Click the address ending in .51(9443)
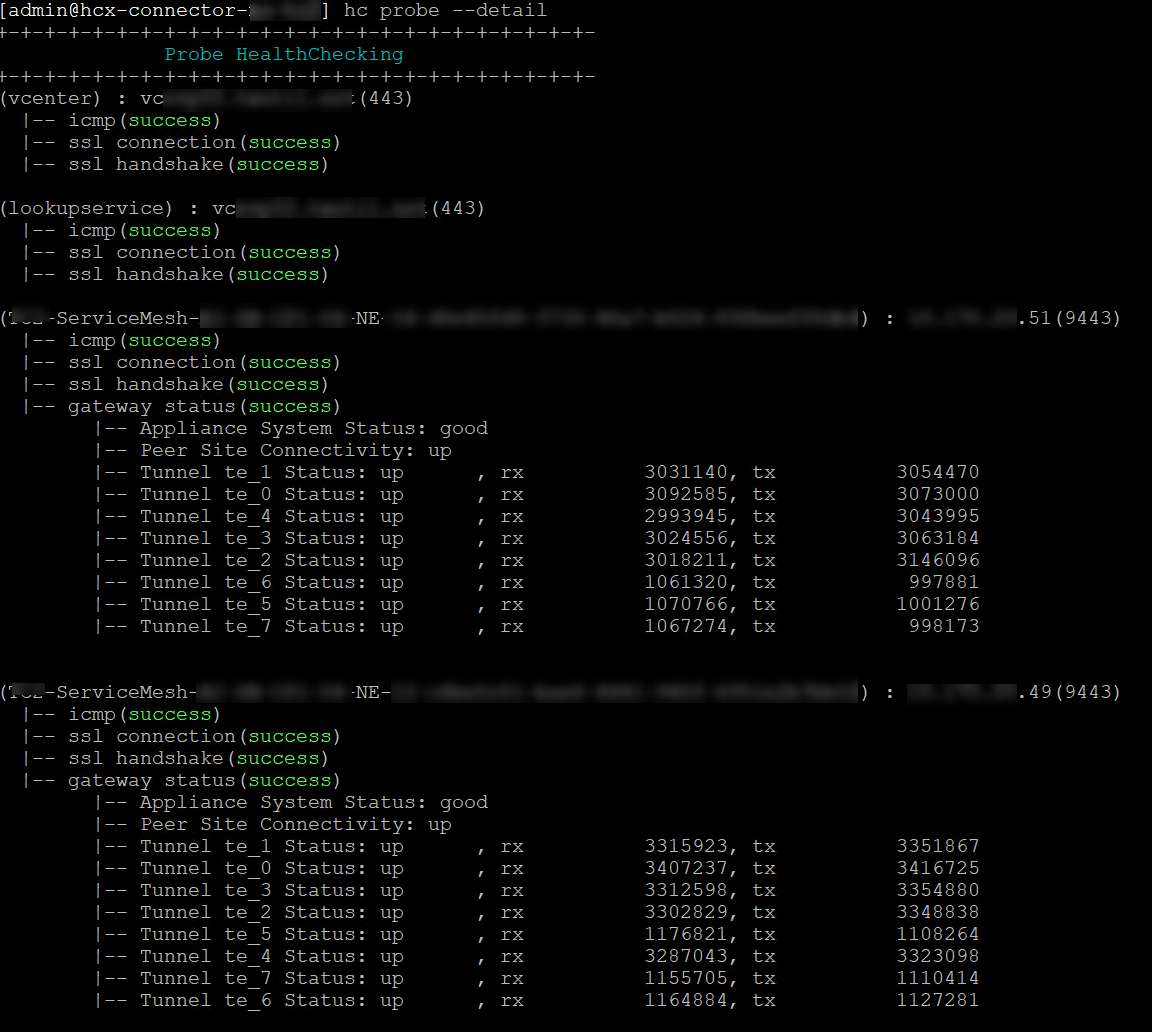Image resolution: width=1152 pixels, height=1032 pixels. pyautogui.click(x=1014, y=318)
